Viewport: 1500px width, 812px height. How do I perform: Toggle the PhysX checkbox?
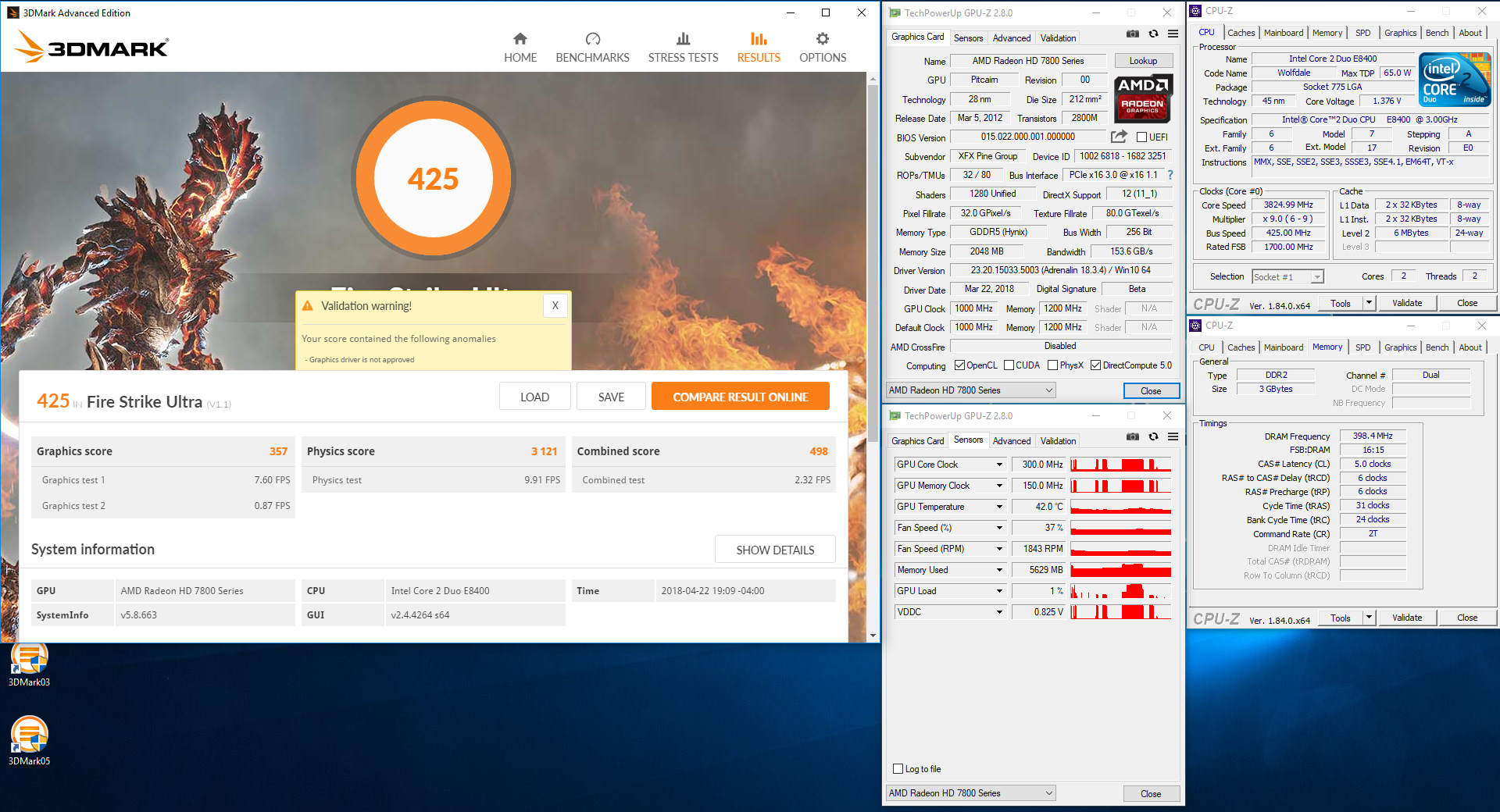click(x=1052, y=365)
